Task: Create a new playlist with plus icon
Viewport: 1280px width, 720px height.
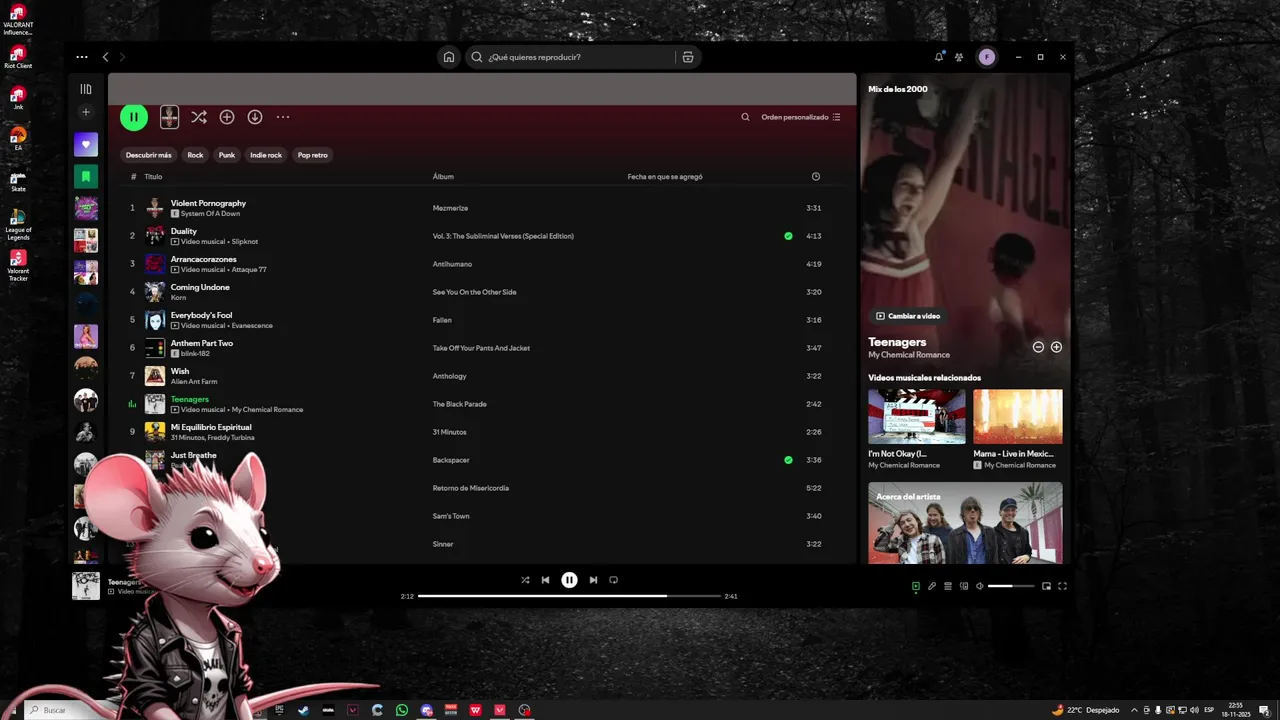Action: click(86, 112)
